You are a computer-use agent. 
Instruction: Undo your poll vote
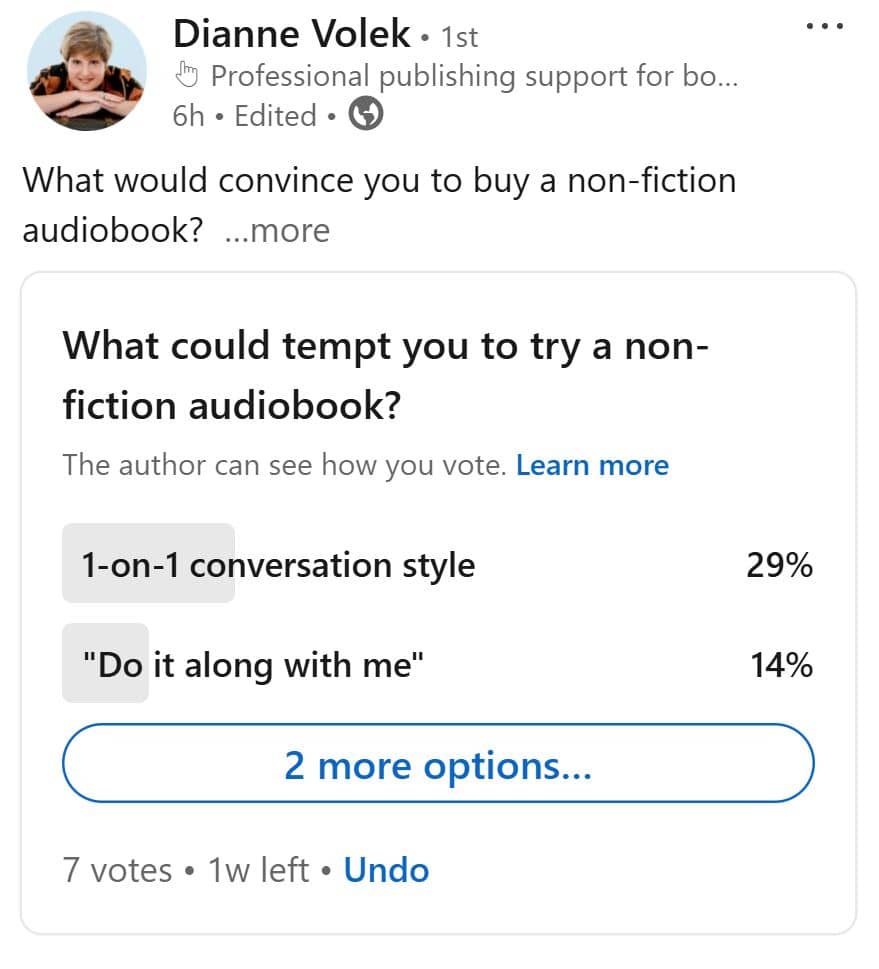coord(386,869)
